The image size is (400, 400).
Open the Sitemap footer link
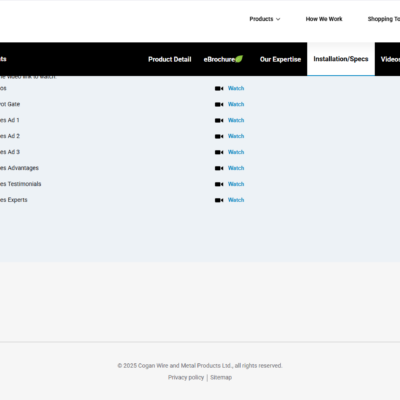221,377
